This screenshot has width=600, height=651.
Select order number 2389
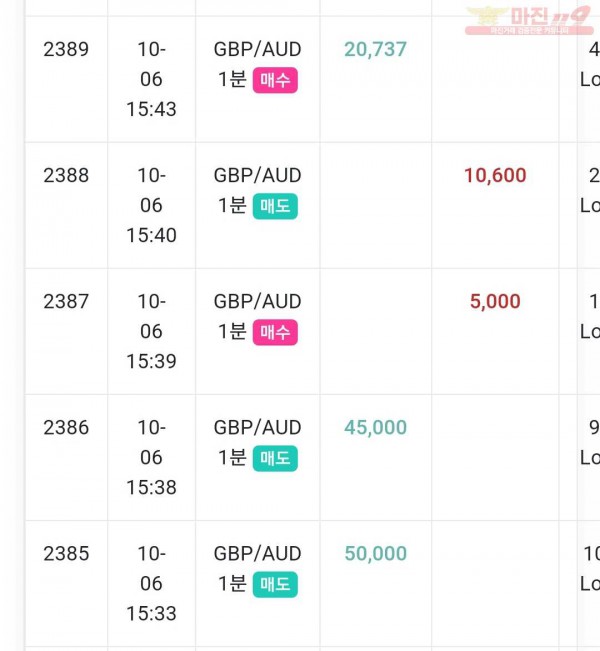(66, 49)
